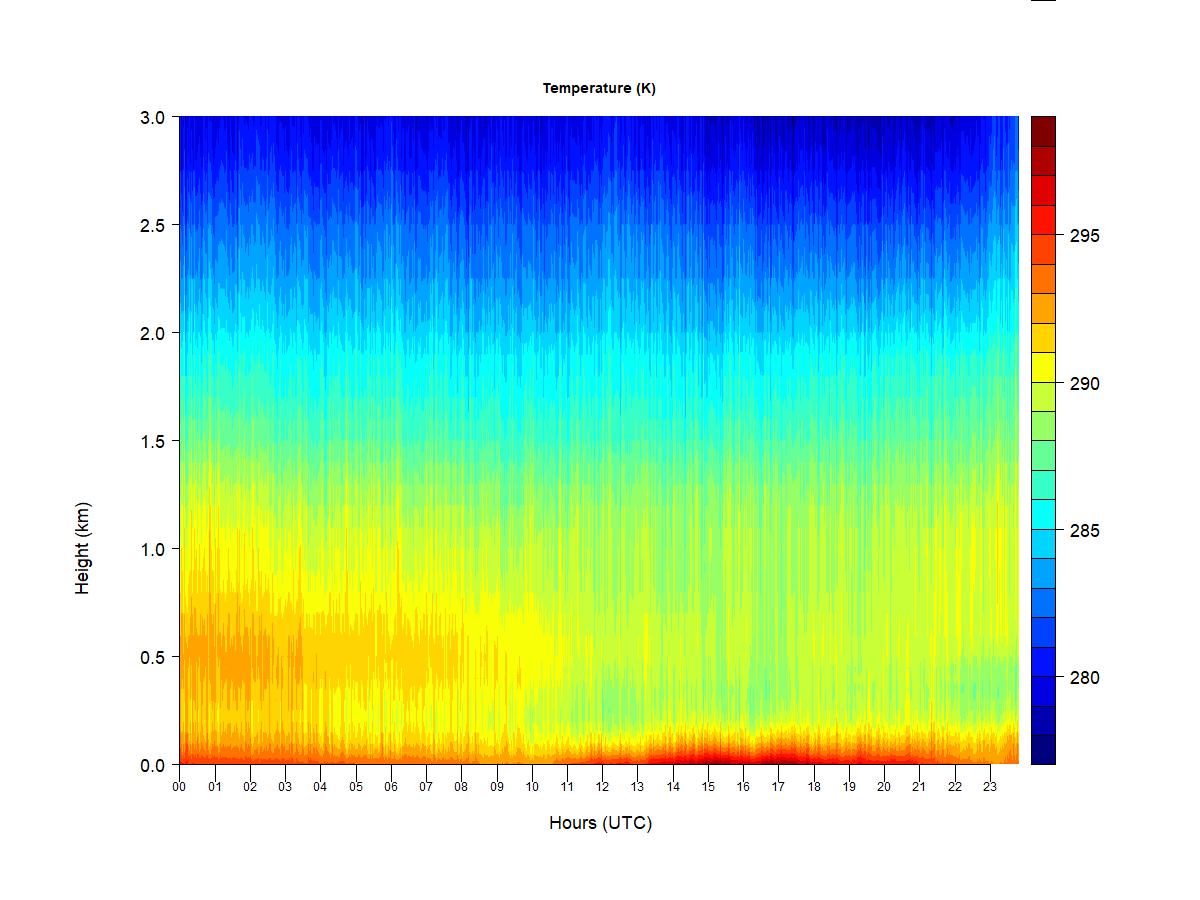Pick the darkest navy bottom colorbar segment
This screenshot has width=1200, height=900.
1043,750
